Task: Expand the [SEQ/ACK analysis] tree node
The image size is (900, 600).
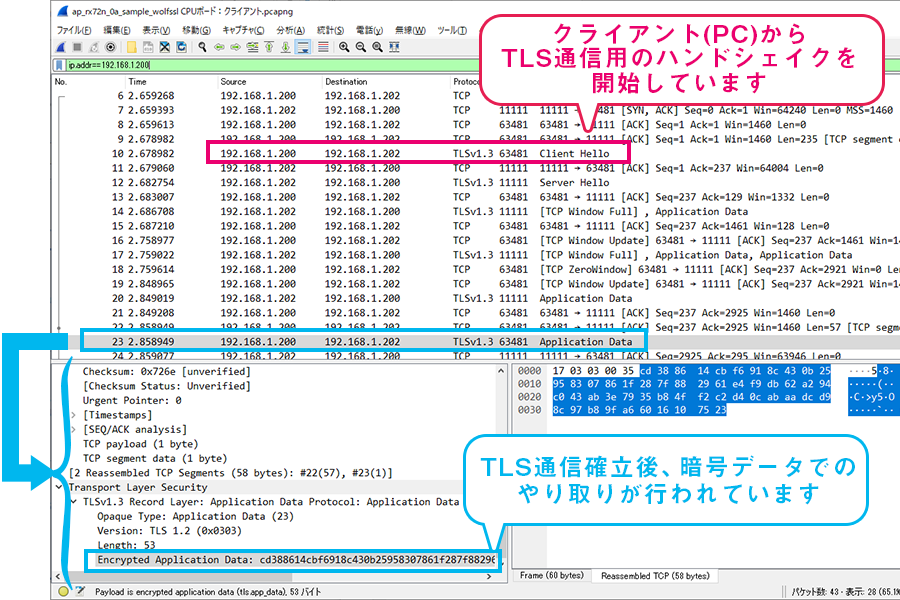Action: pyautogui.click(x=73, y=429)
